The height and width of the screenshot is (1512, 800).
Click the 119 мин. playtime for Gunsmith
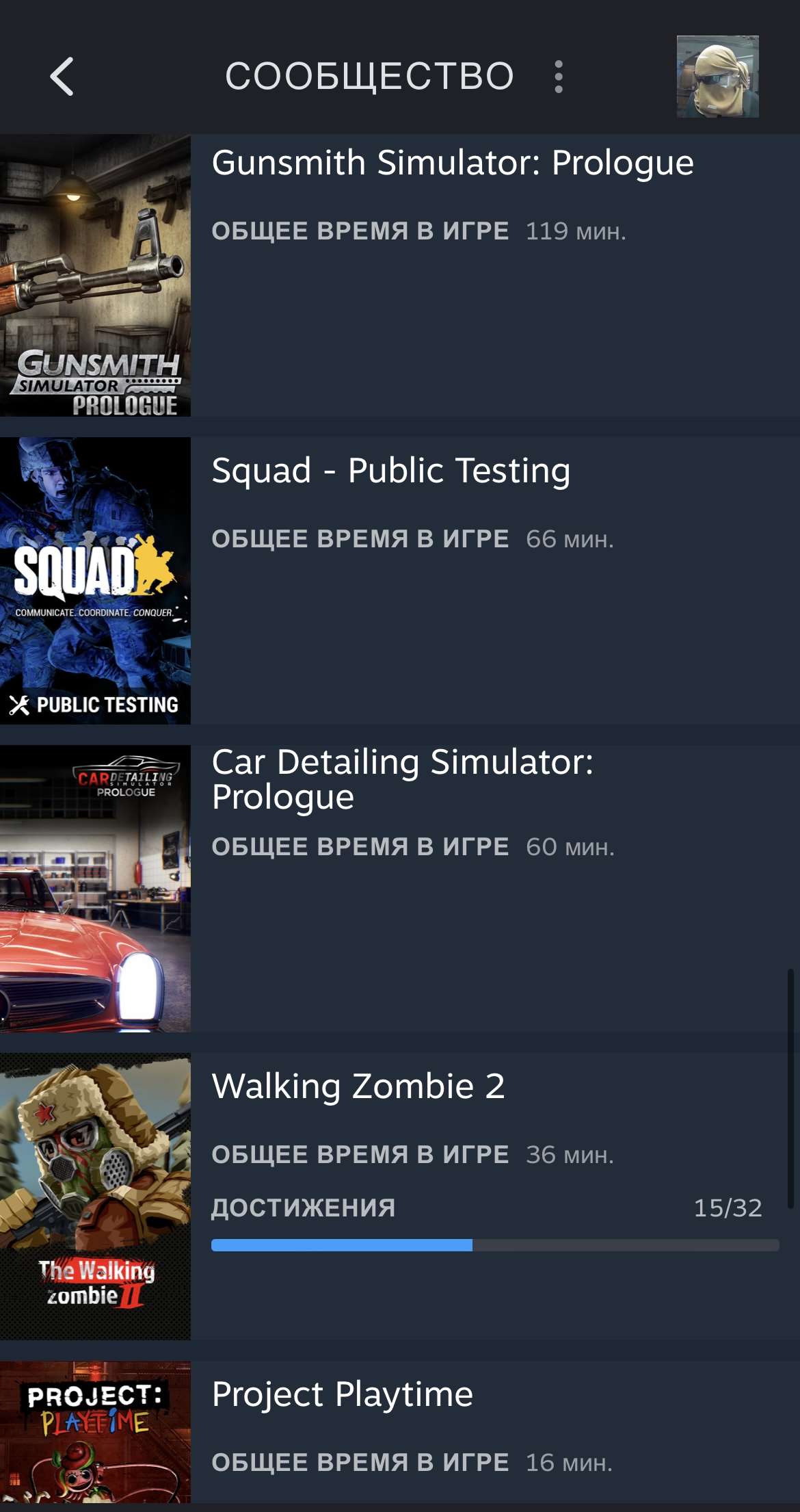576,231
